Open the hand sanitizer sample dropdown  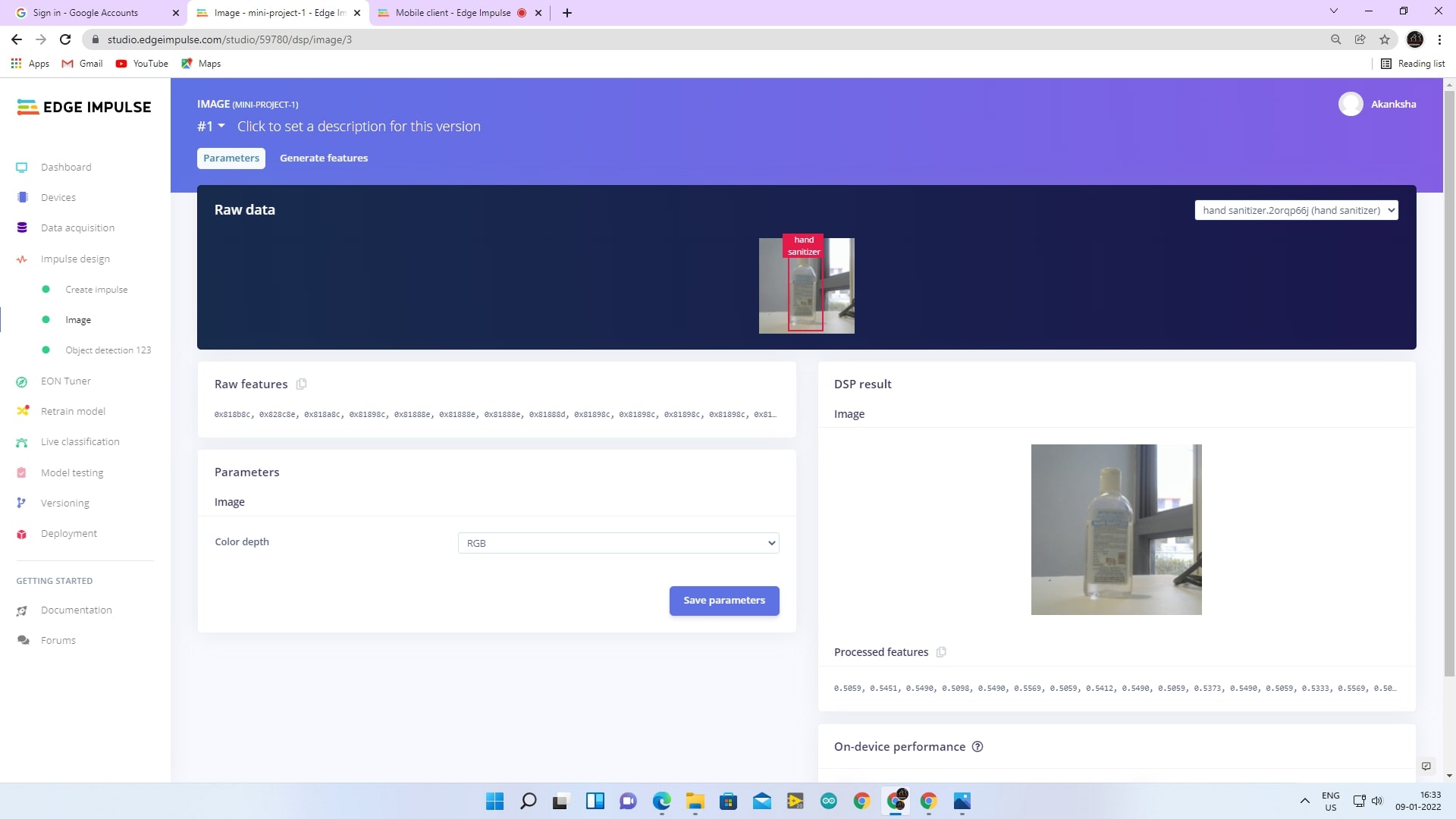1296,209
